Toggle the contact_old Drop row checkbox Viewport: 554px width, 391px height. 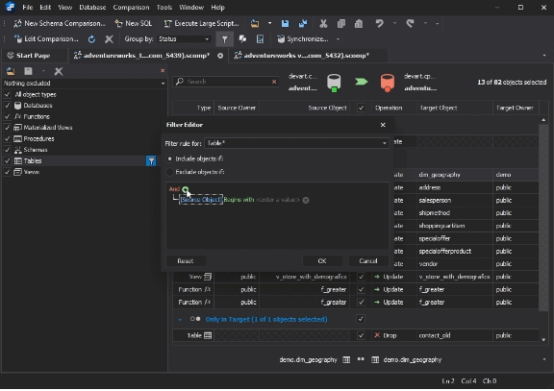point(361,335)
